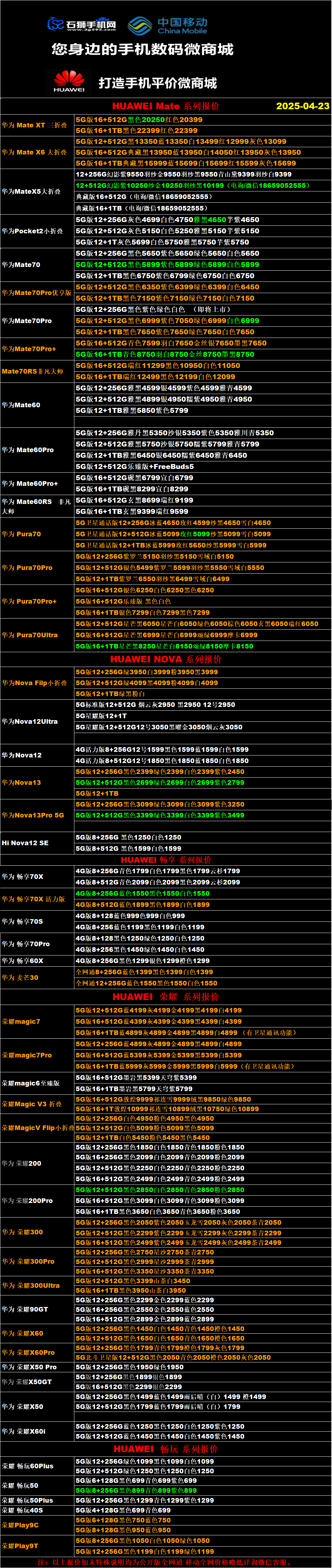Click the slogan 打造手机平价微商城
Viewport: 332px width, 1568px height.
[x=158, y=83]
